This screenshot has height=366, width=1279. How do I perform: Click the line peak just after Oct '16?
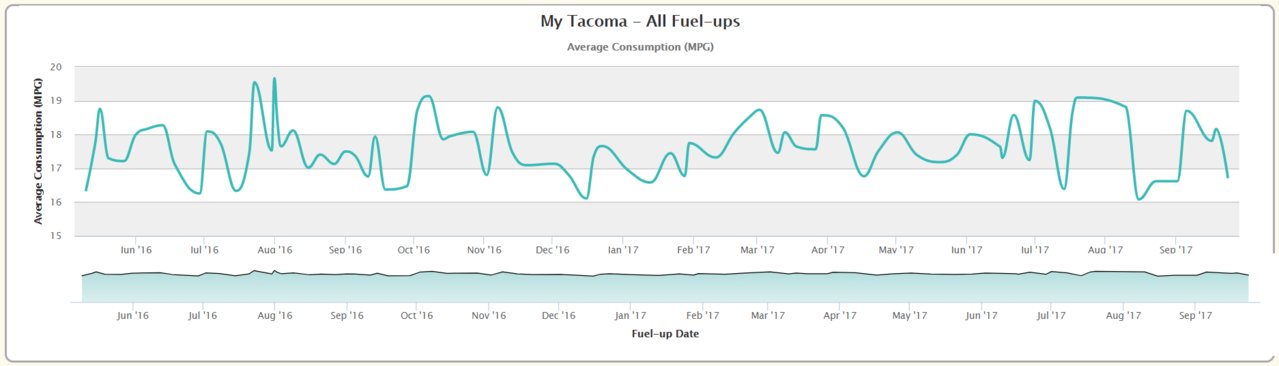click(427, 96)
